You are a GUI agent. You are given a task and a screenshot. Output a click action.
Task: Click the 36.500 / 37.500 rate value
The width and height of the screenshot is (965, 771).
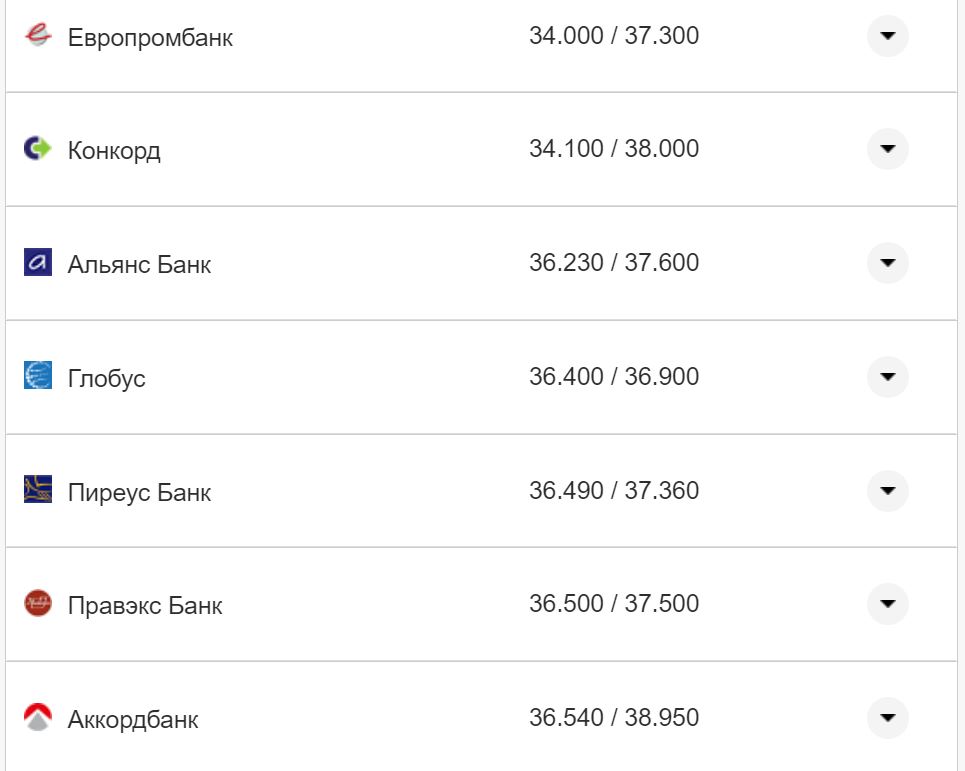[x=613, y=604]
